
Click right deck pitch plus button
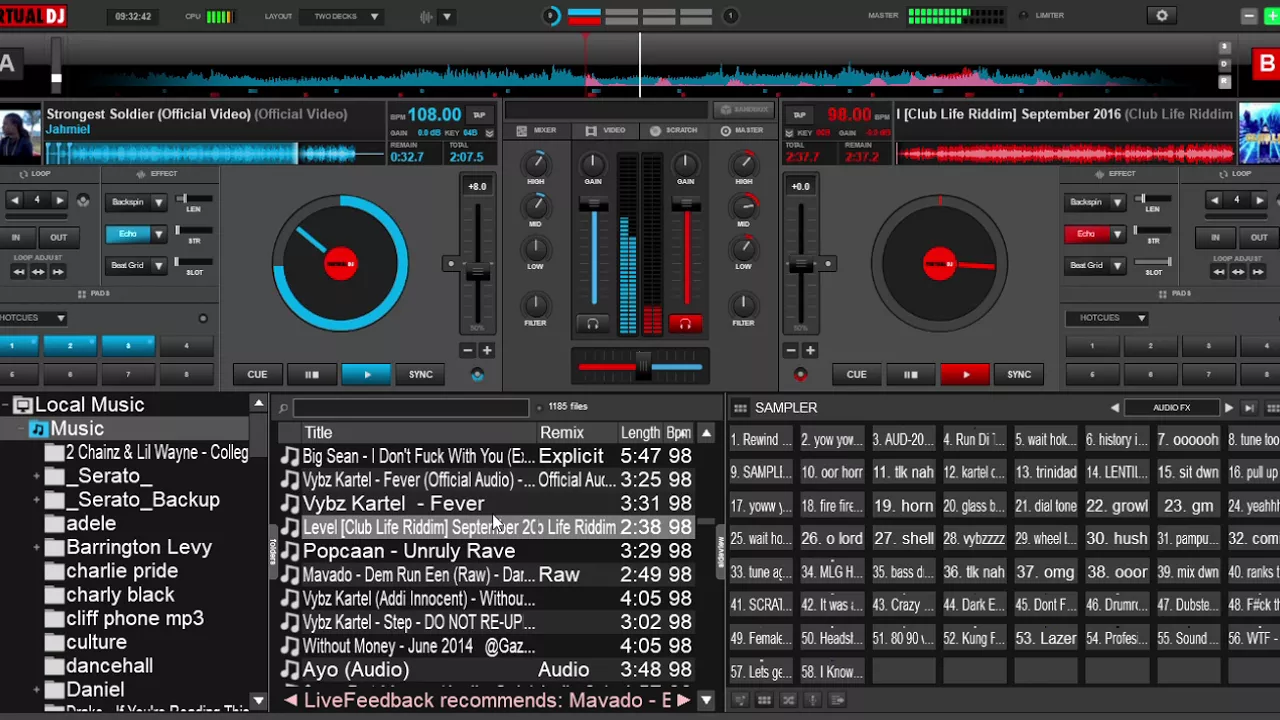pyautogui.click(x=810, y=350)
